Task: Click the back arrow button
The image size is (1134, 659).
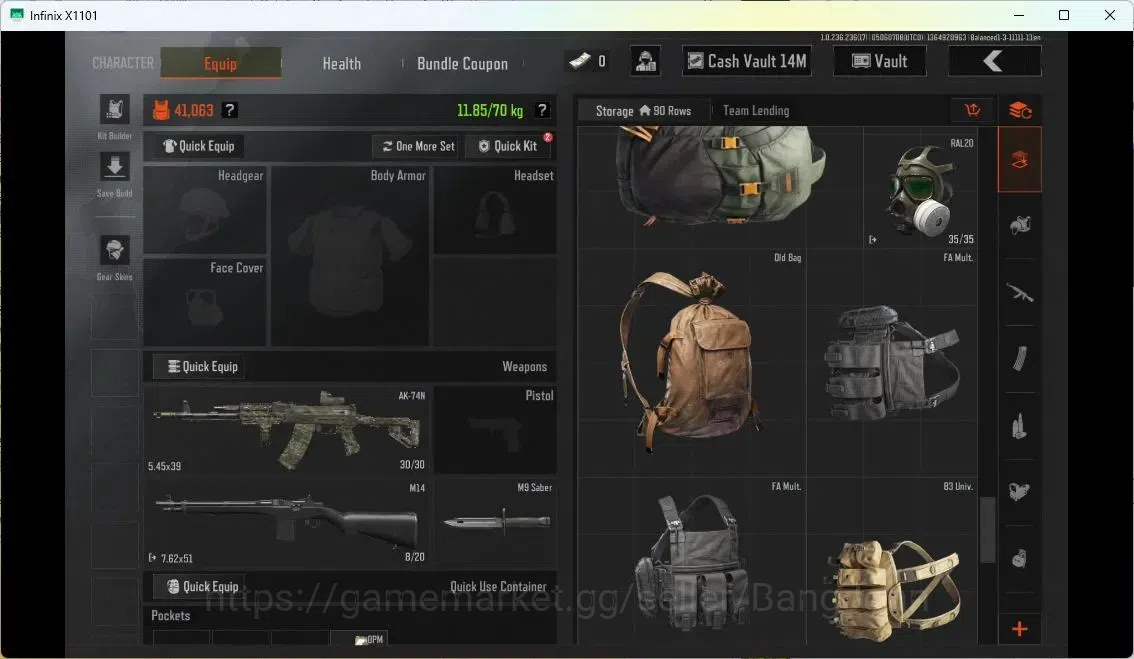Action: [x=994, y=61]
